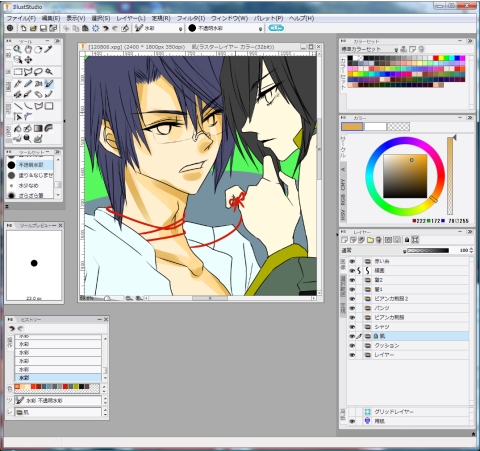Hide the シャツ layer eye
The image size is (480, 451).
(352, 327)
